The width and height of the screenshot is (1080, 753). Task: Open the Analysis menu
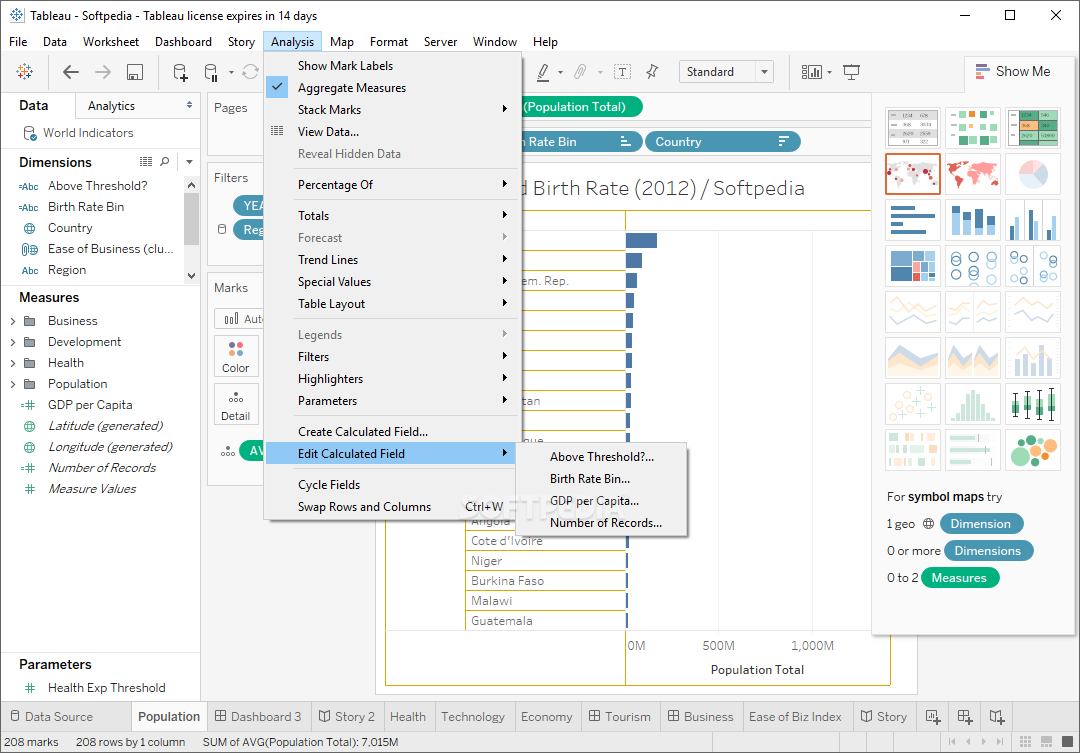[x=292, y=42]
